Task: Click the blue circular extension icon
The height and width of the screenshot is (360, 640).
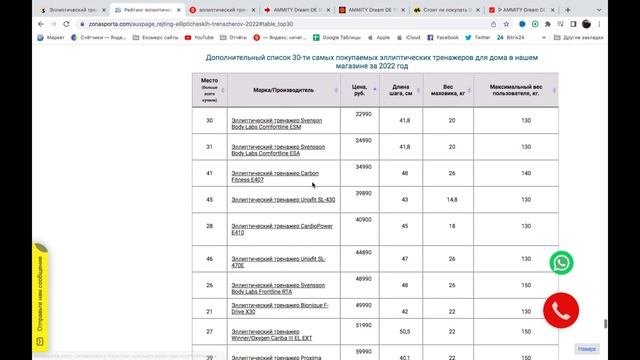Action: (x=522, y=24)
